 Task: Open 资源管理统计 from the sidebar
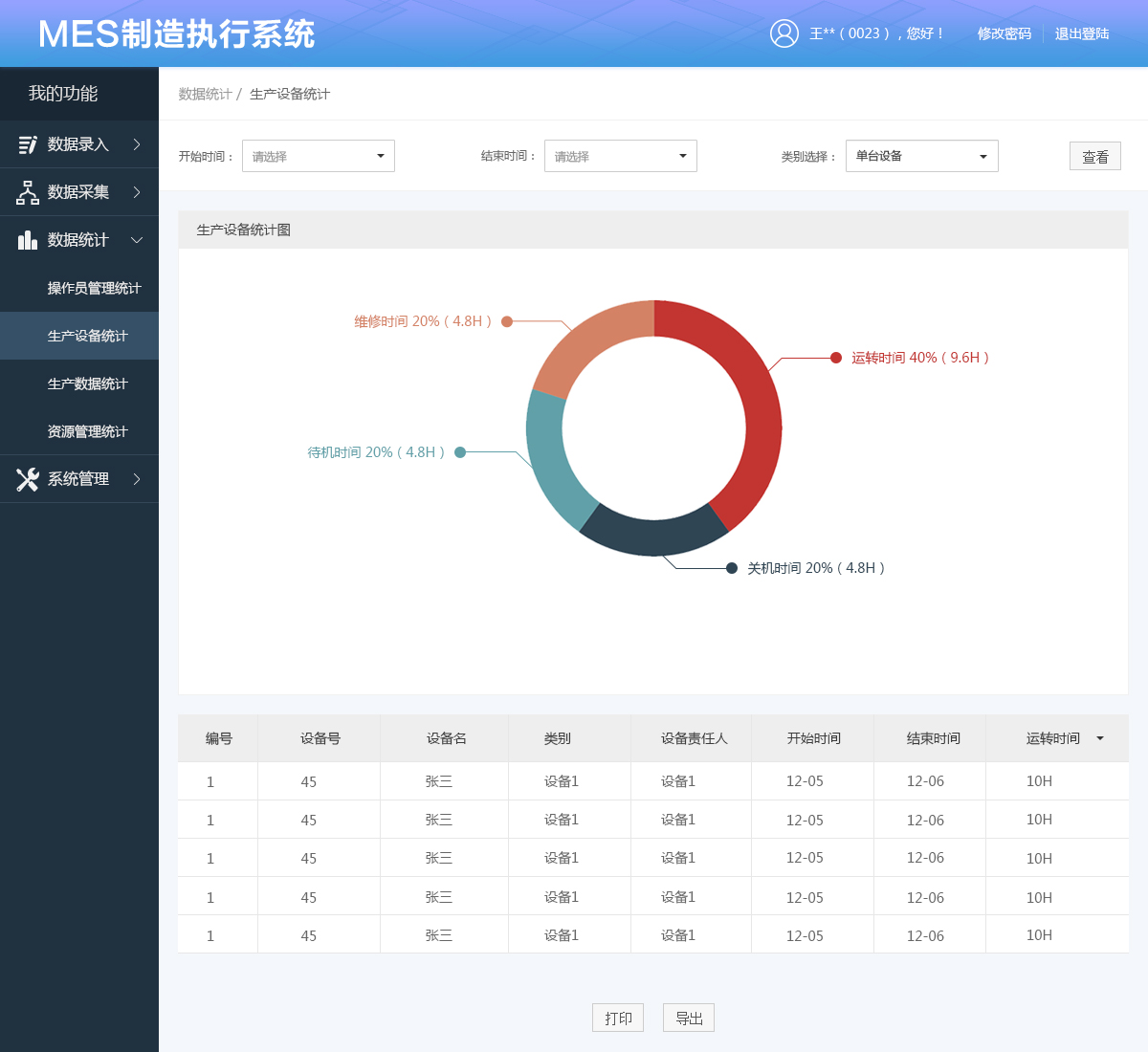pos(87,431)
